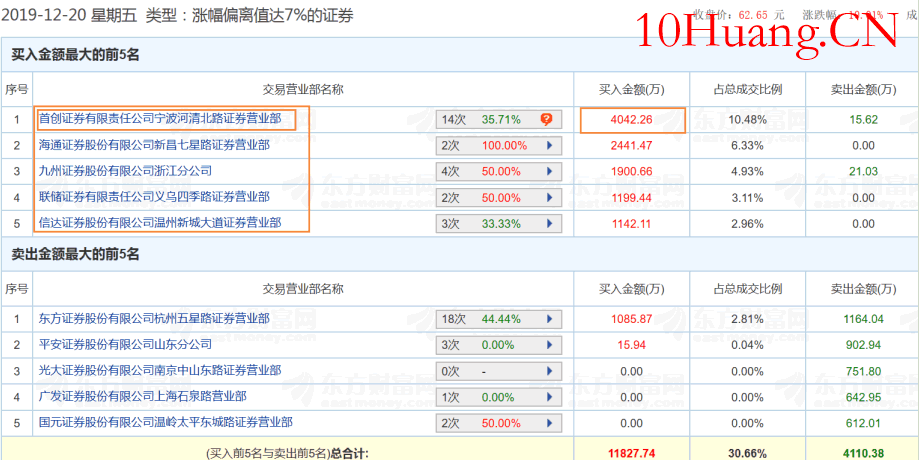Select total sell amount 4110.38
The image size is (919, 460).
(863, 453)
